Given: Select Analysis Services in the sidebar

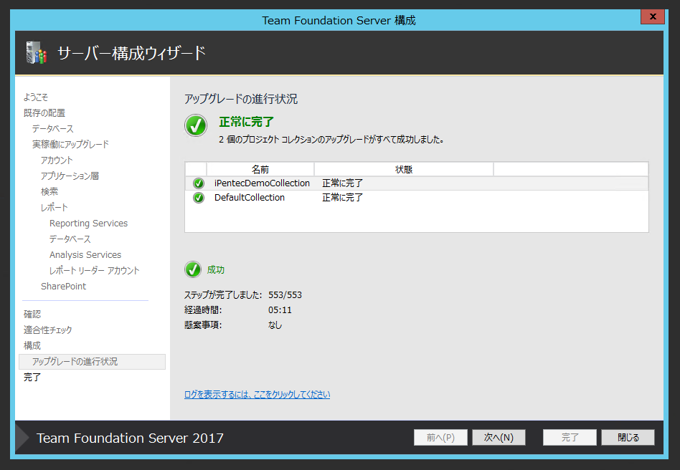Looking at the screenshot, I should click(85, 255).
